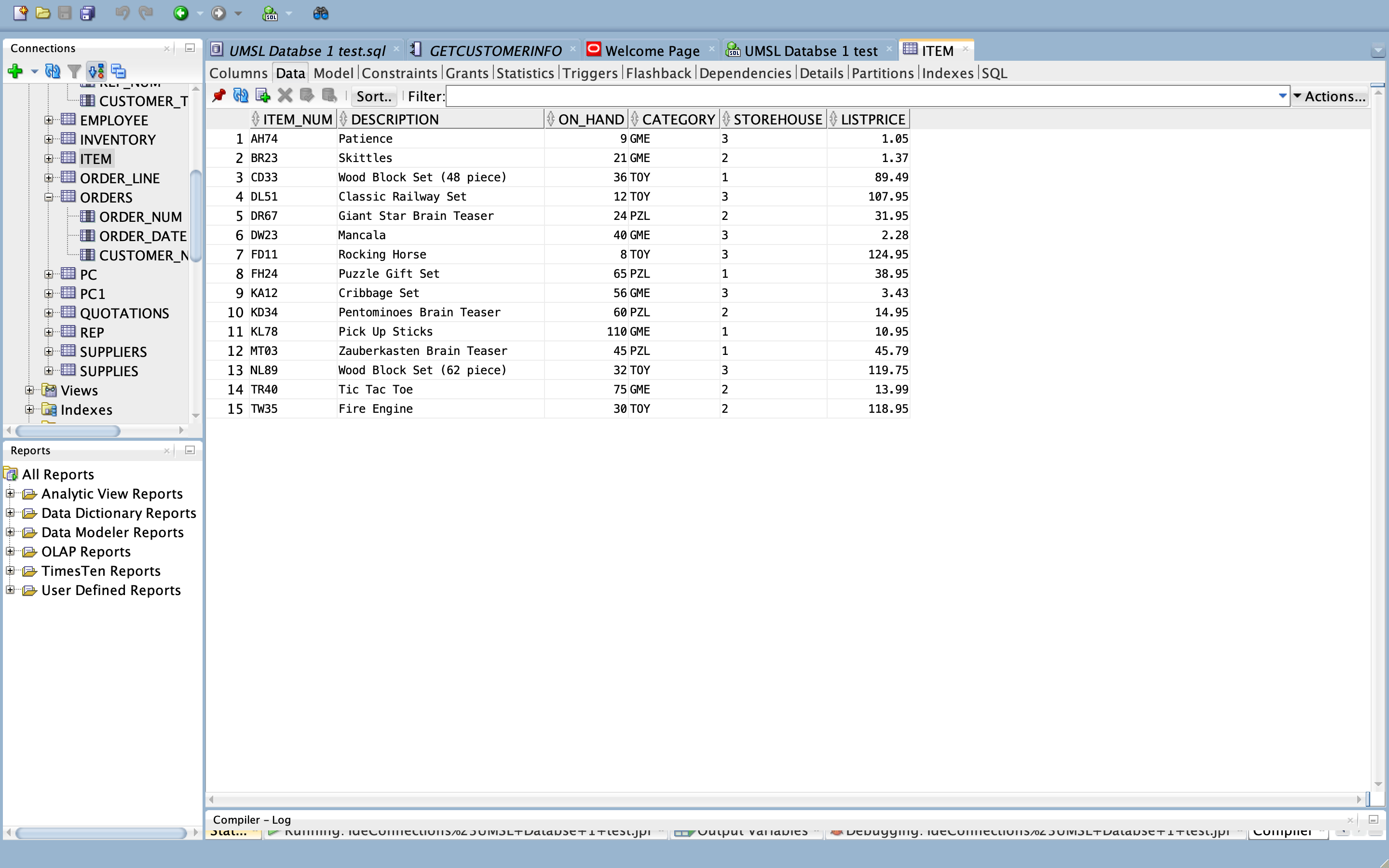
Task: Expand the Data Dictionary Reports folder
Action: [x=10, y=513]
